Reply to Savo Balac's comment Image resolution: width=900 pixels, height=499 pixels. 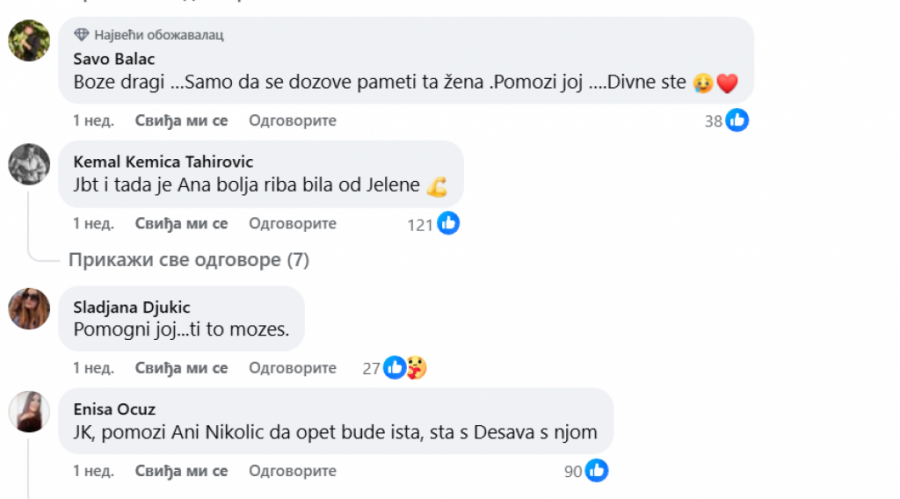coord(292,121)
